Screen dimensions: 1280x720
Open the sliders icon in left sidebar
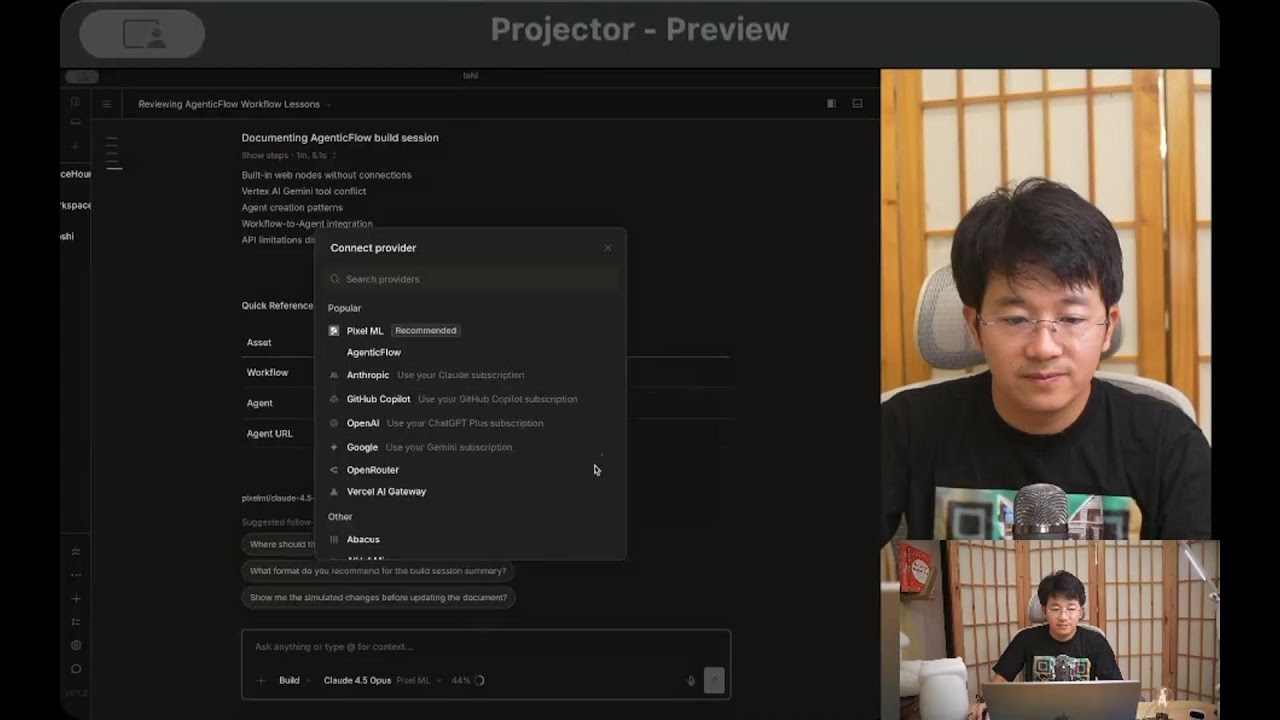coord(76,552)
